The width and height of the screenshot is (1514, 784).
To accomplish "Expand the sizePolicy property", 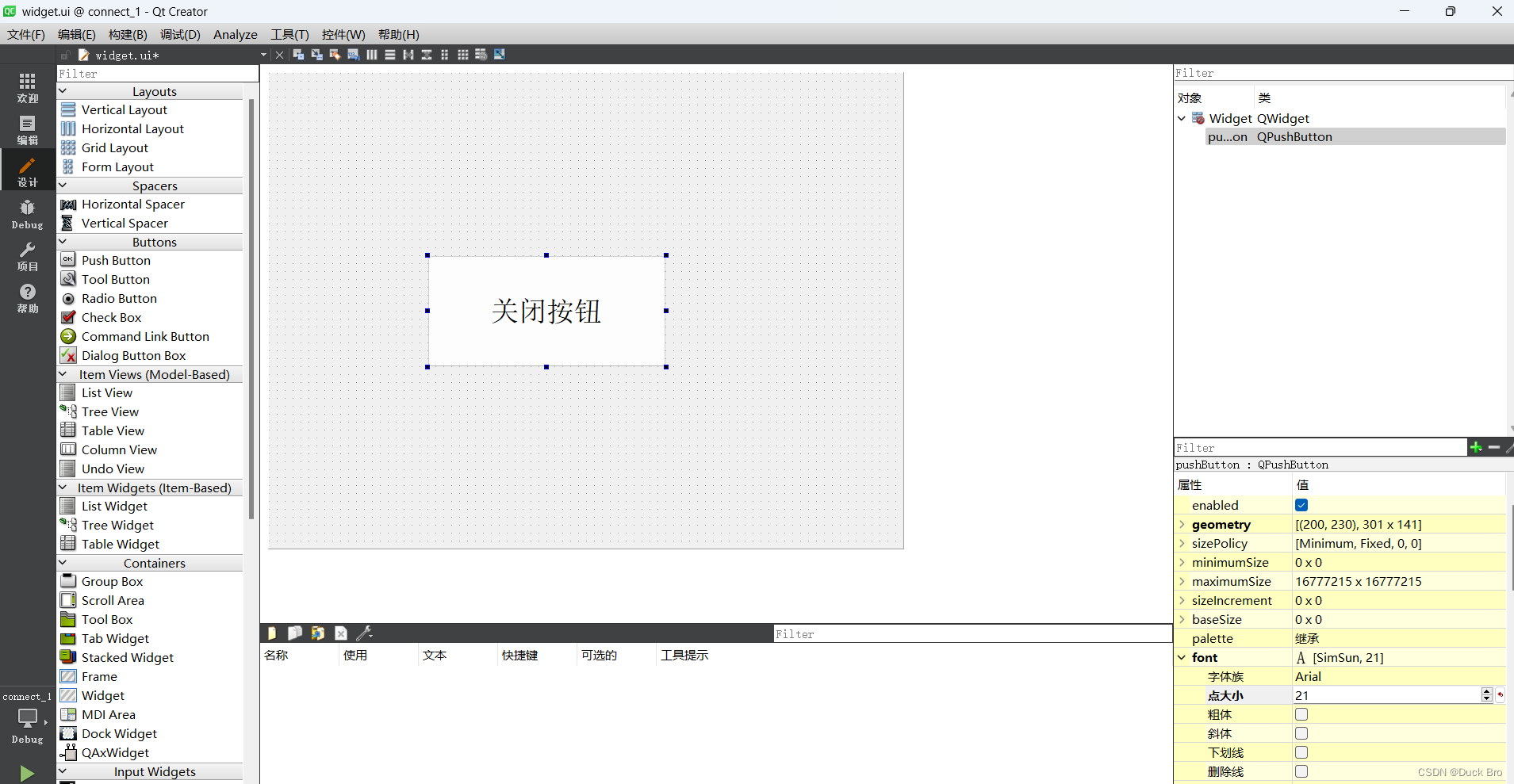I will tap(1182, 544).
